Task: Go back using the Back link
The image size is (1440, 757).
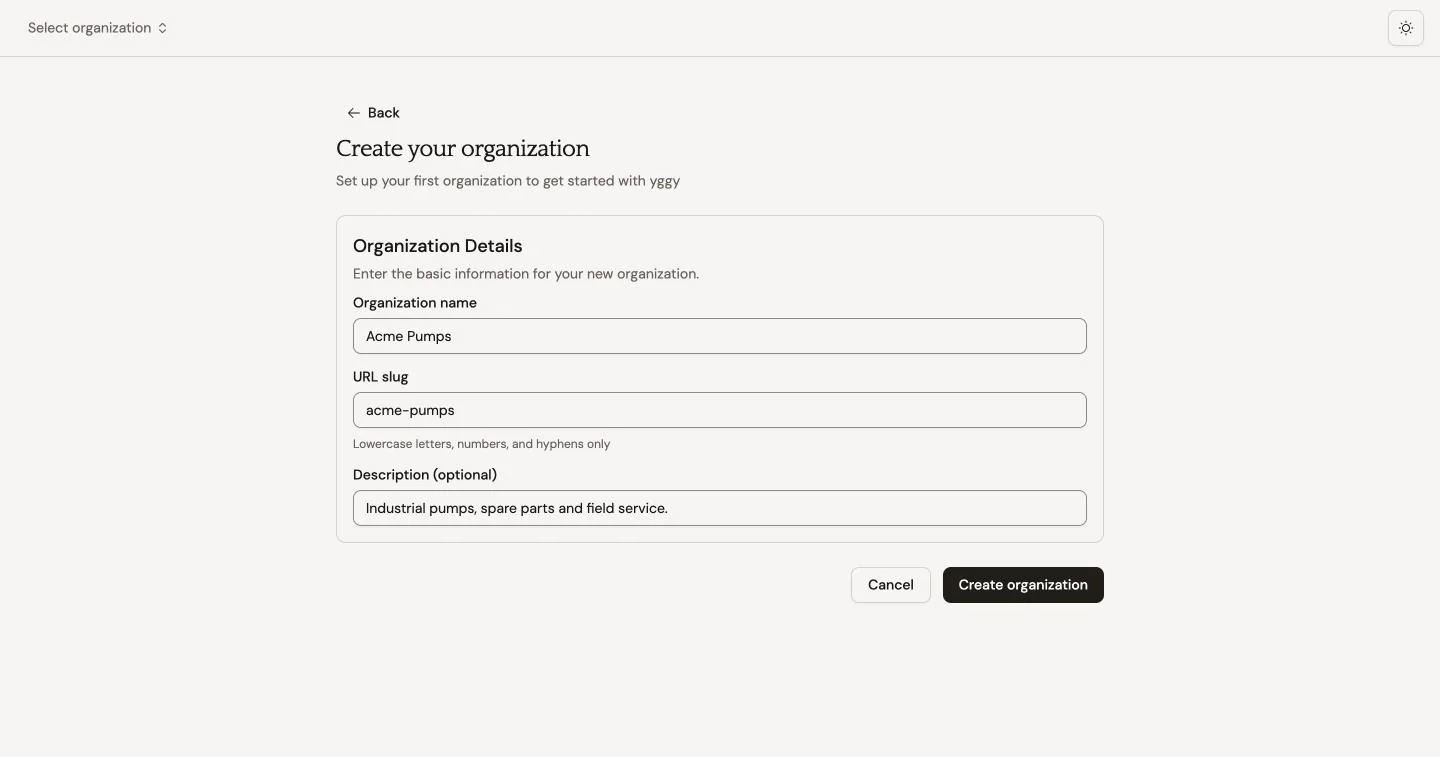Action: [x=373, y=113]
